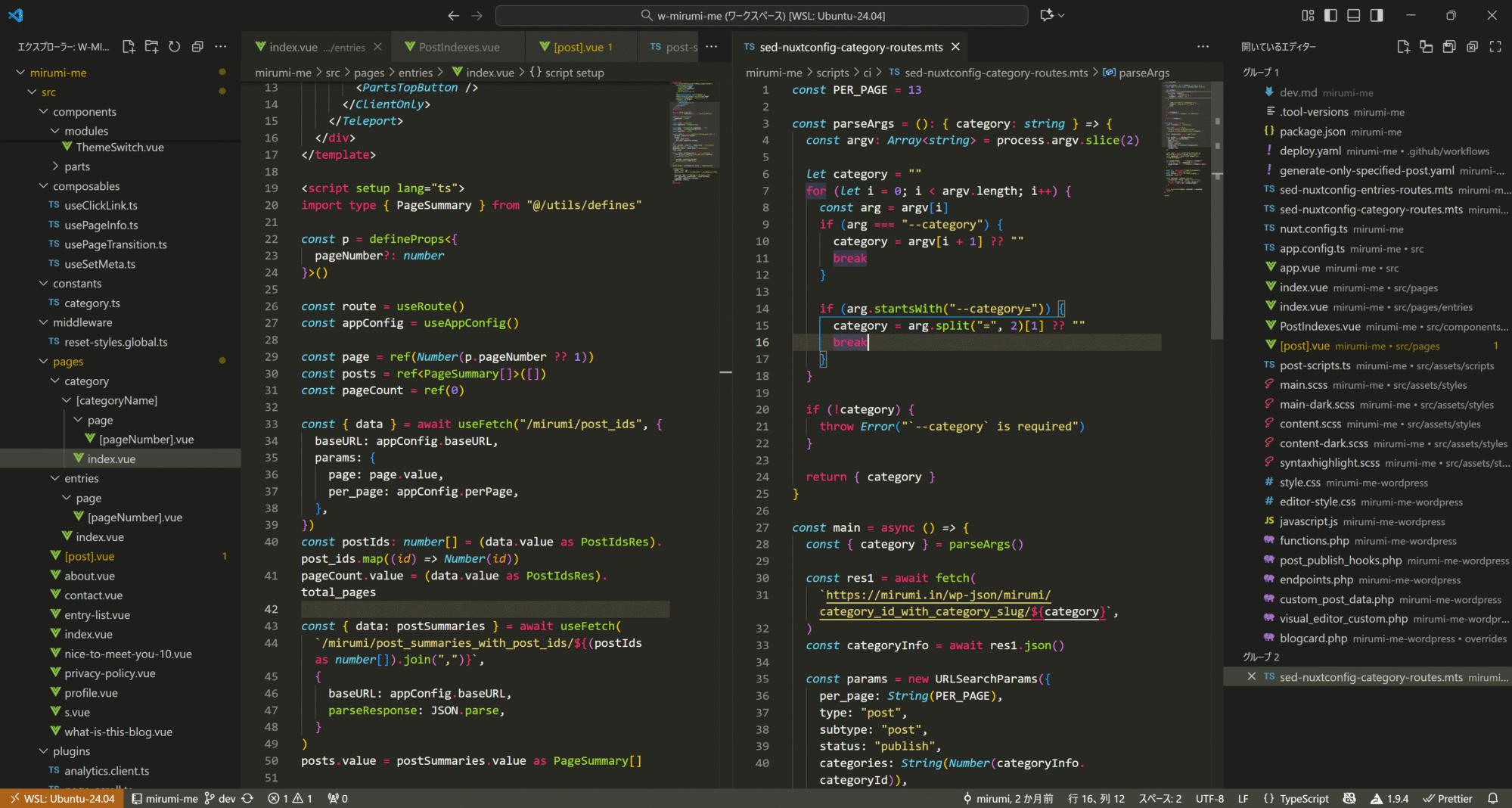This screenshot has width=1512, height=808.
Task: Toggle the bottom panel visibility
Action: tap(1352, 14)
